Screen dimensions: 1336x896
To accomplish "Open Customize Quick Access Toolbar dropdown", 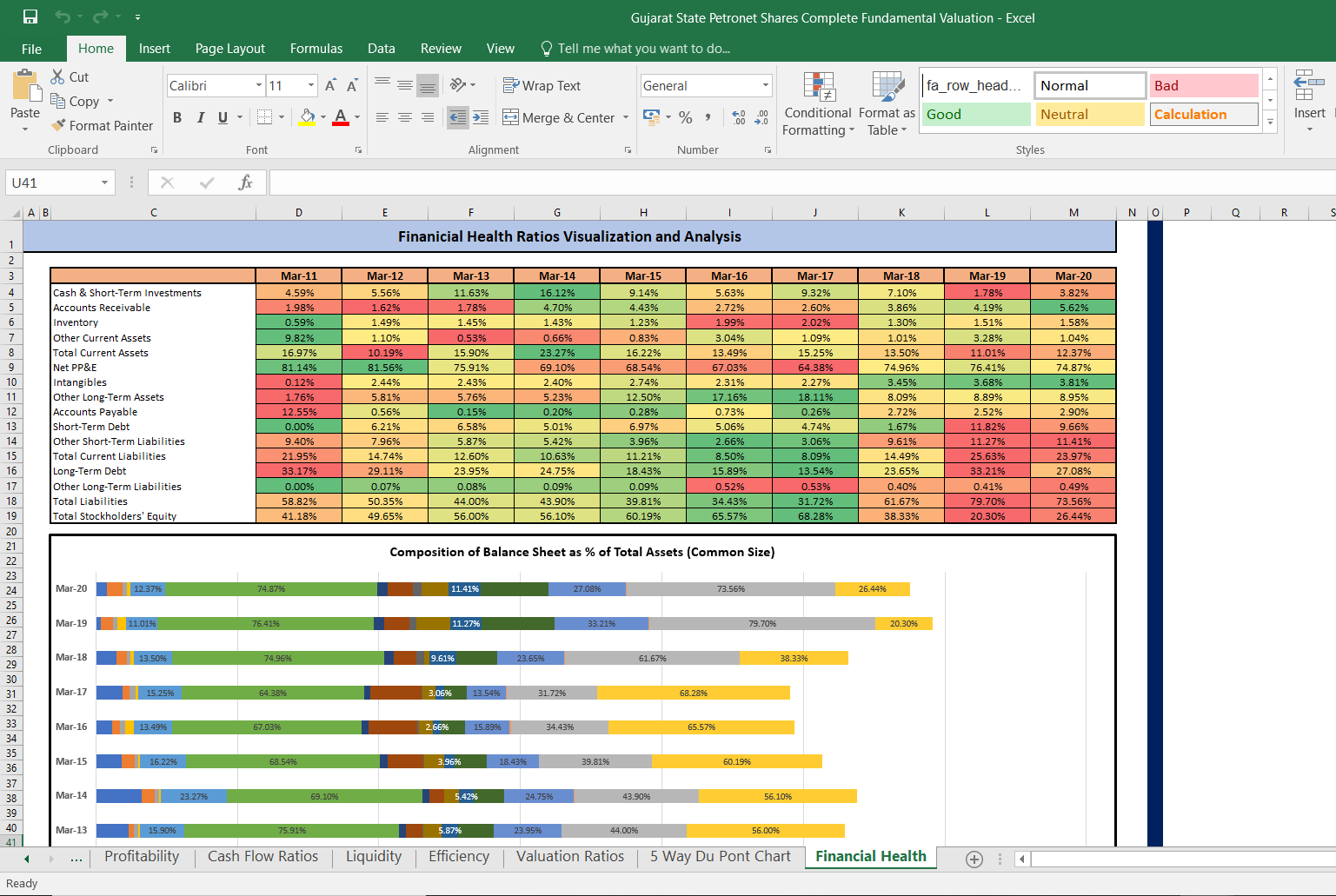I will click(138, 17).
